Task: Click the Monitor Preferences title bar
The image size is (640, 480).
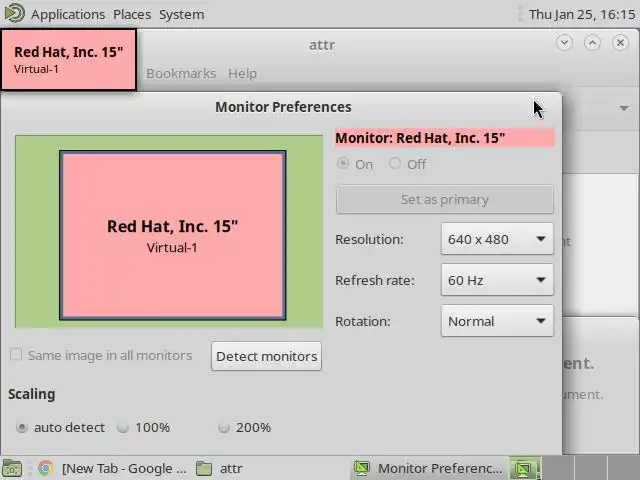Action: point(283,107)
